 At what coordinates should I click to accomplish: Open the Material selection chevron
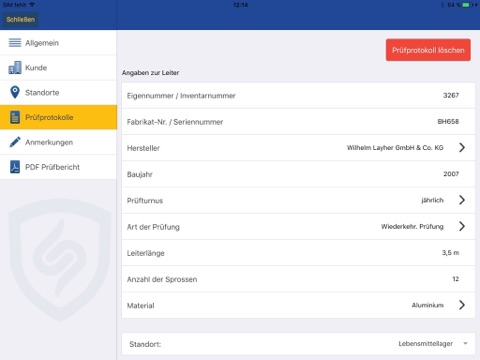click(x=462, y=305)
